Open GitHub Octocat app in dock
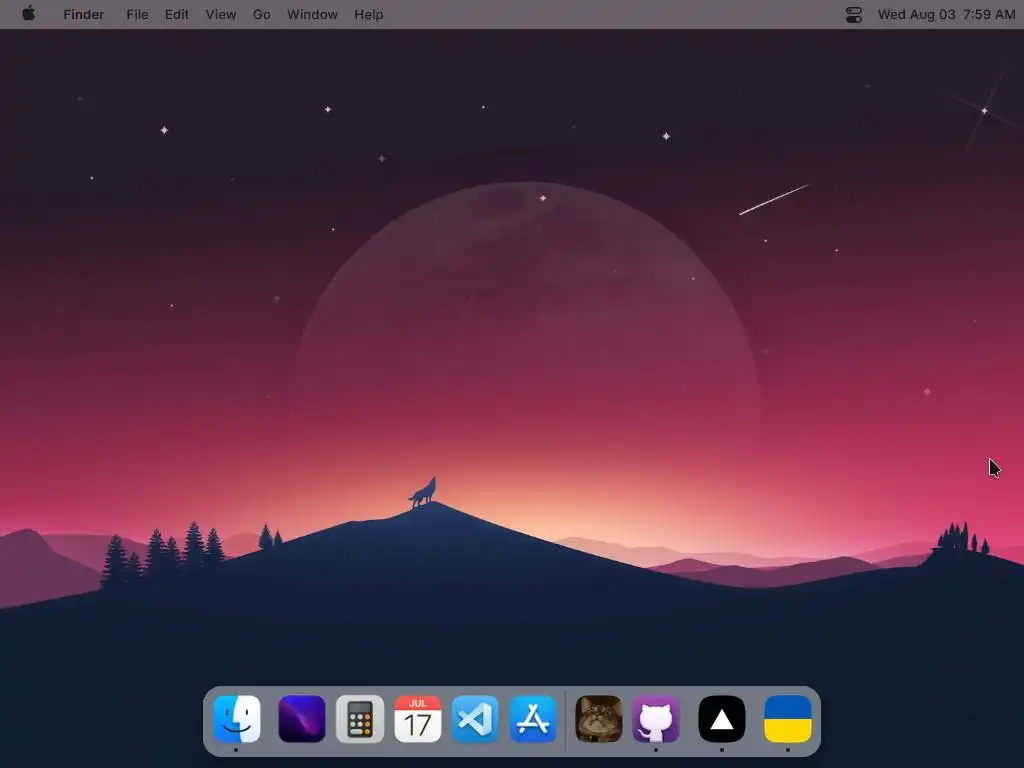The height and width of the screenshot is (768, 1024). pos(656,719)
